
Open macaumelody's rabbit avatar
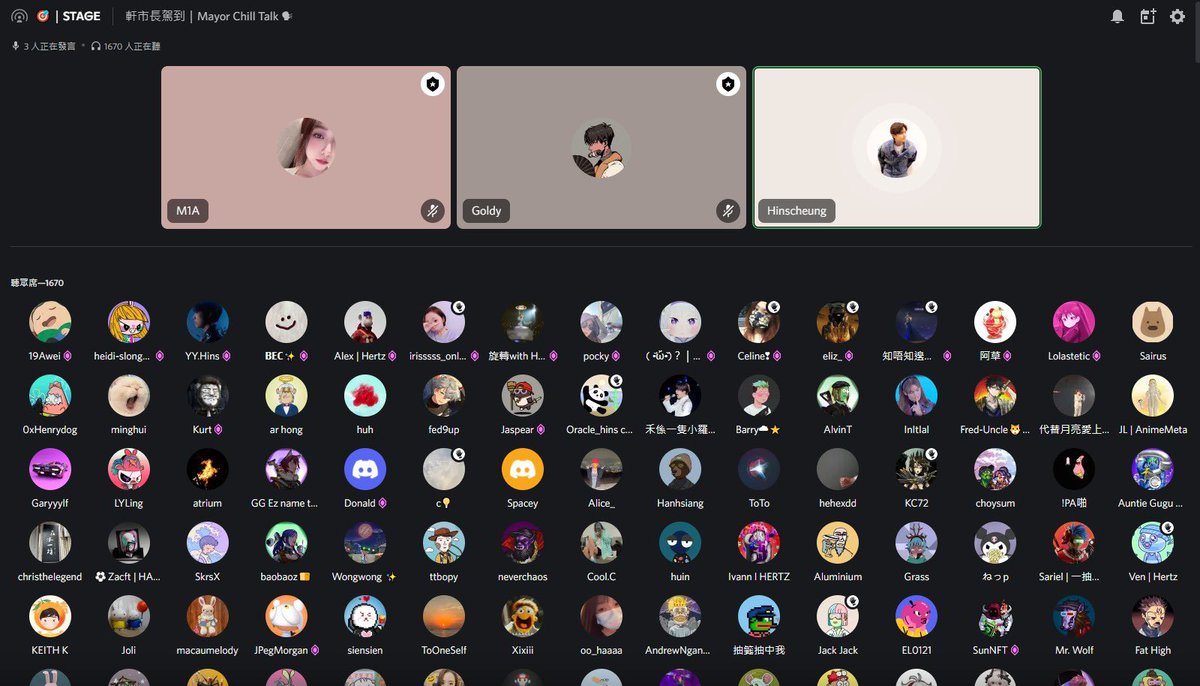tap(208, 617)
